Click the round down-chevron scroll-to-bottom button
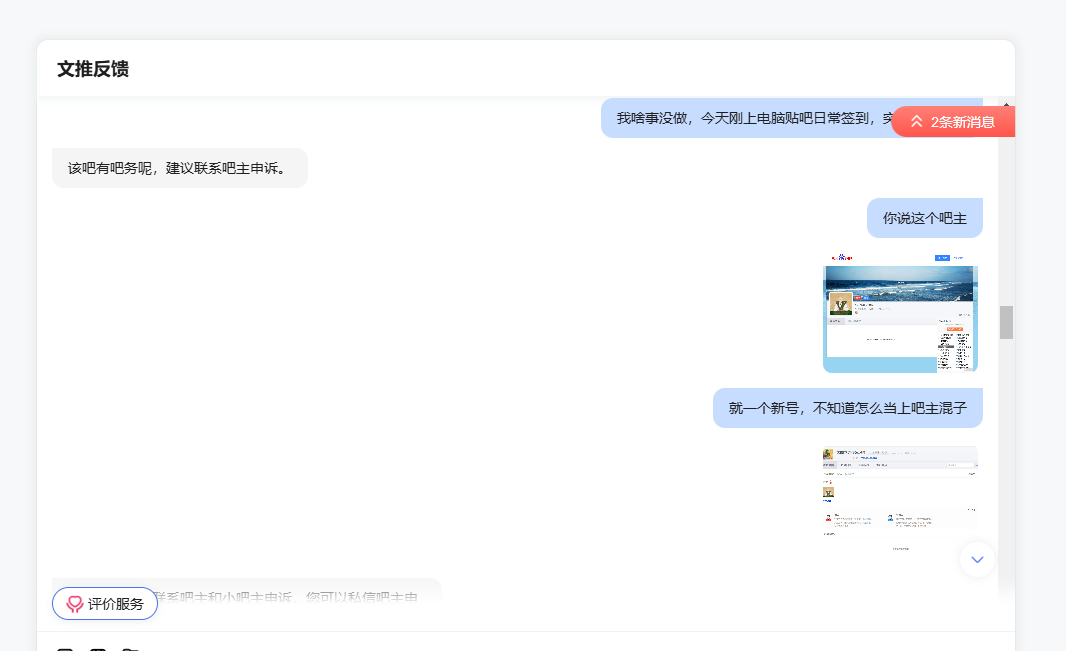The image size is (1066, 651). click(977, 559)
